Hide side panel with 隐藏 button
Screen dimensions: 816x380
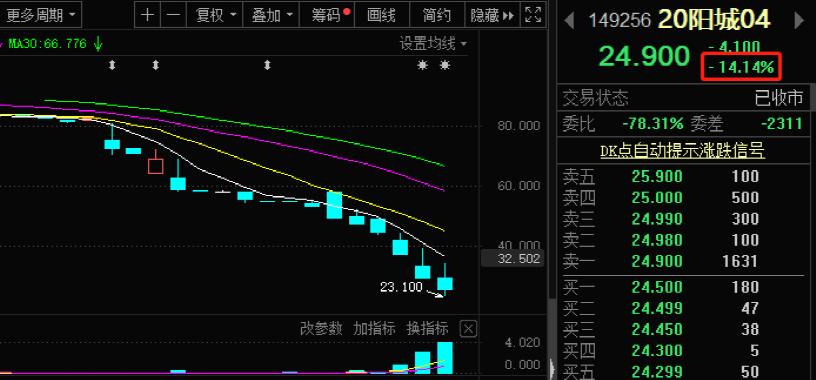coord(492,15)
